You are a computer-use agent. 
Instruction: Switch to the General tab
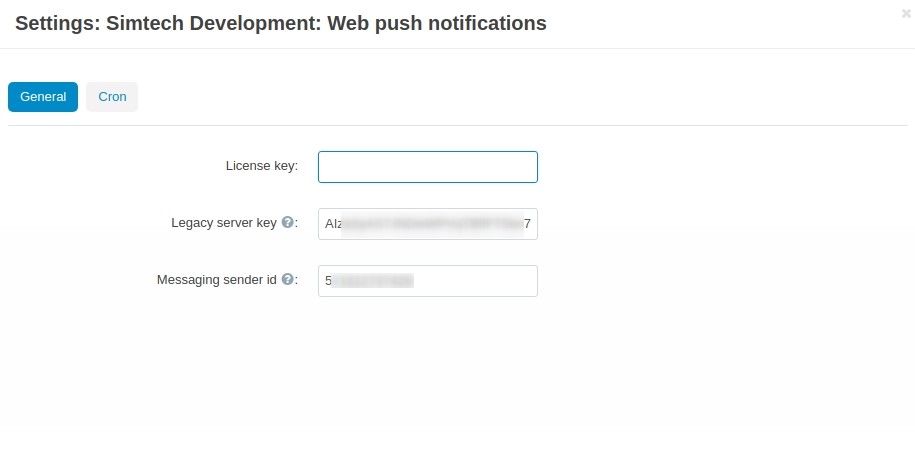pyautogui.click(x=43, y=97)
